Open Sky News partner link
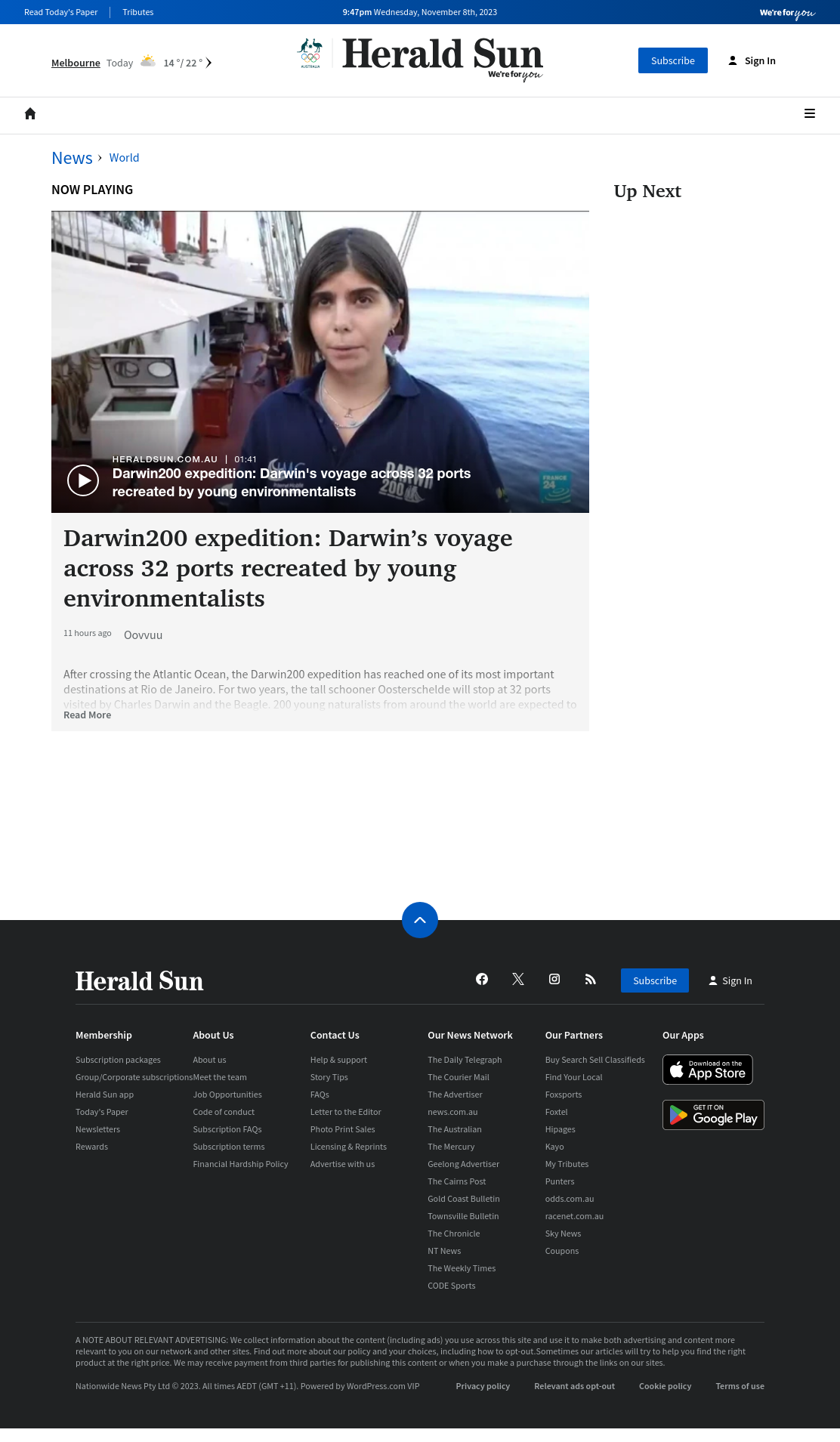Screen dimensions: 840x1442 click(563, 1234)
